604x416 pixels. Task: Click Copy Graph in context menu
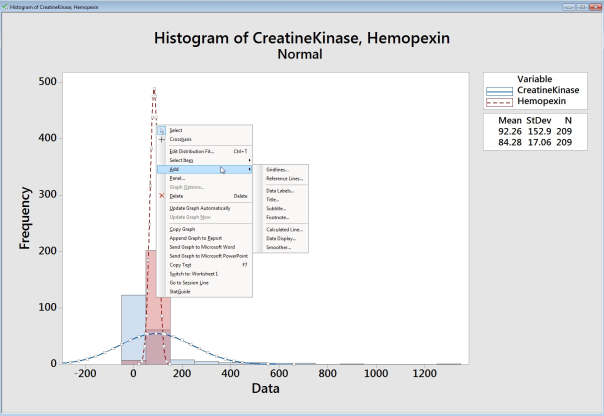tap(182, 229)
